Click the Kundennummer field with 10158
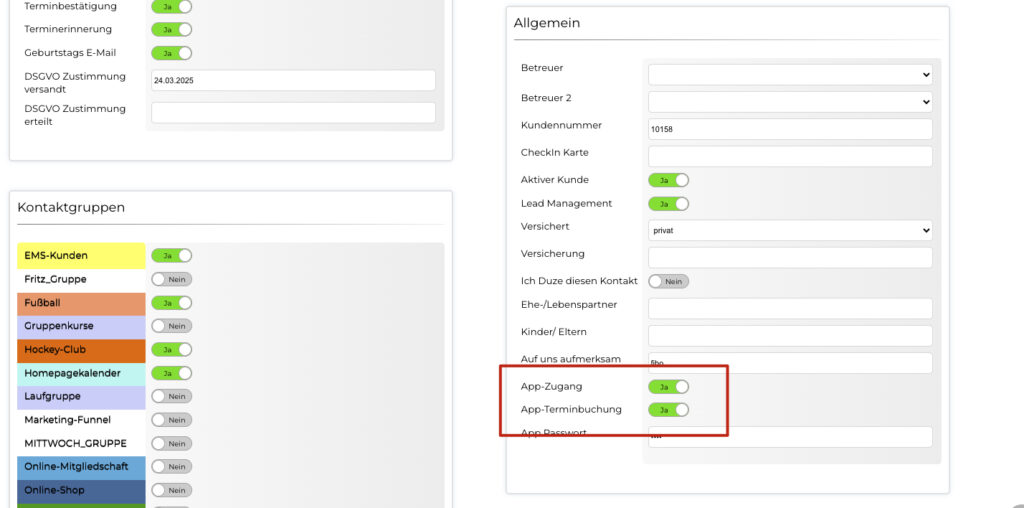 click(790, 129)
